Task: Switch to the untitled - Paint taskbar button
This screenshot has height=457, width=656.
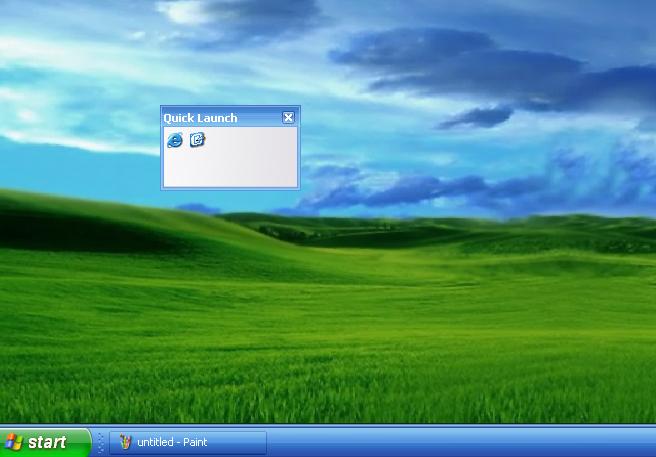Action: pos(188,442)
